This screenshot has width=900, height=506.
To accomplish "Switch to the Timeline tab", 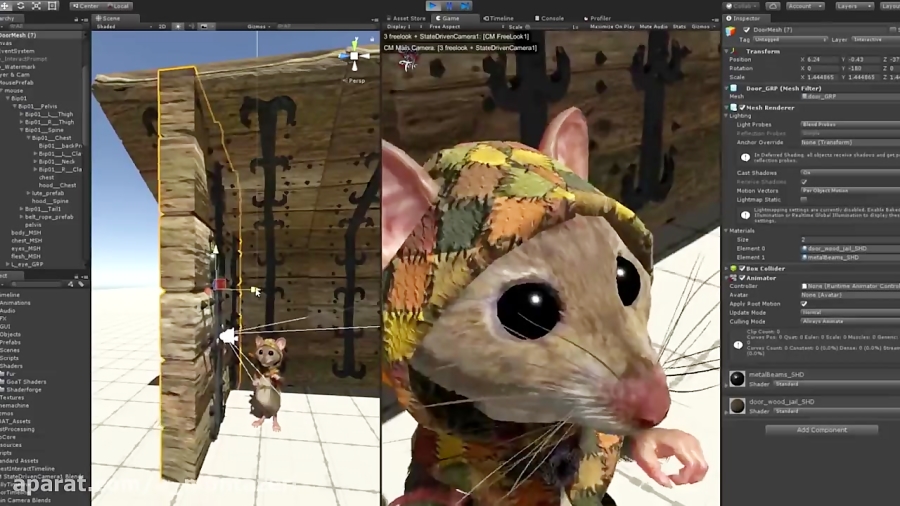I will point(498,18).
